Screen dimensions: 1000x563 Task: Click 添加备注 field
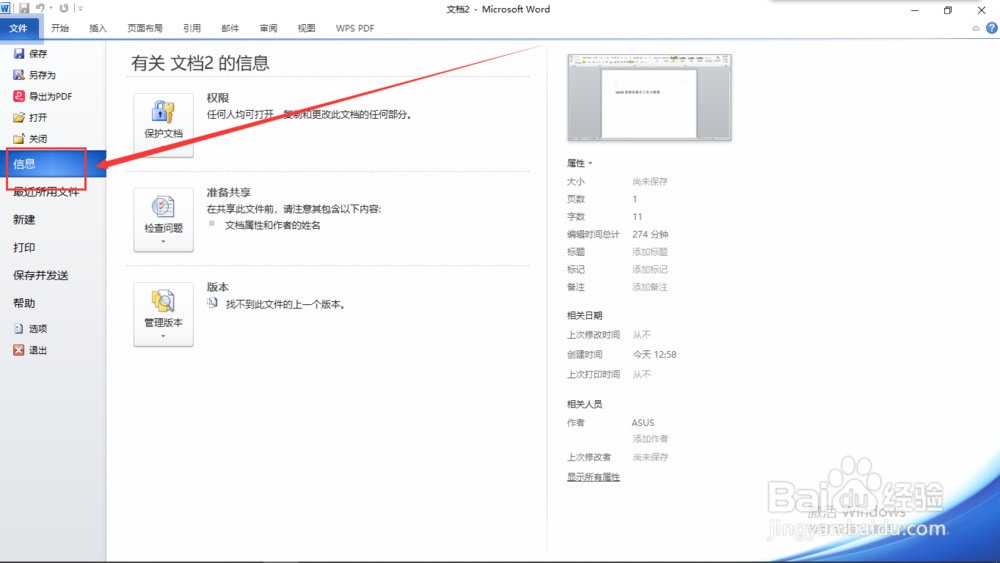pos(650,288)
